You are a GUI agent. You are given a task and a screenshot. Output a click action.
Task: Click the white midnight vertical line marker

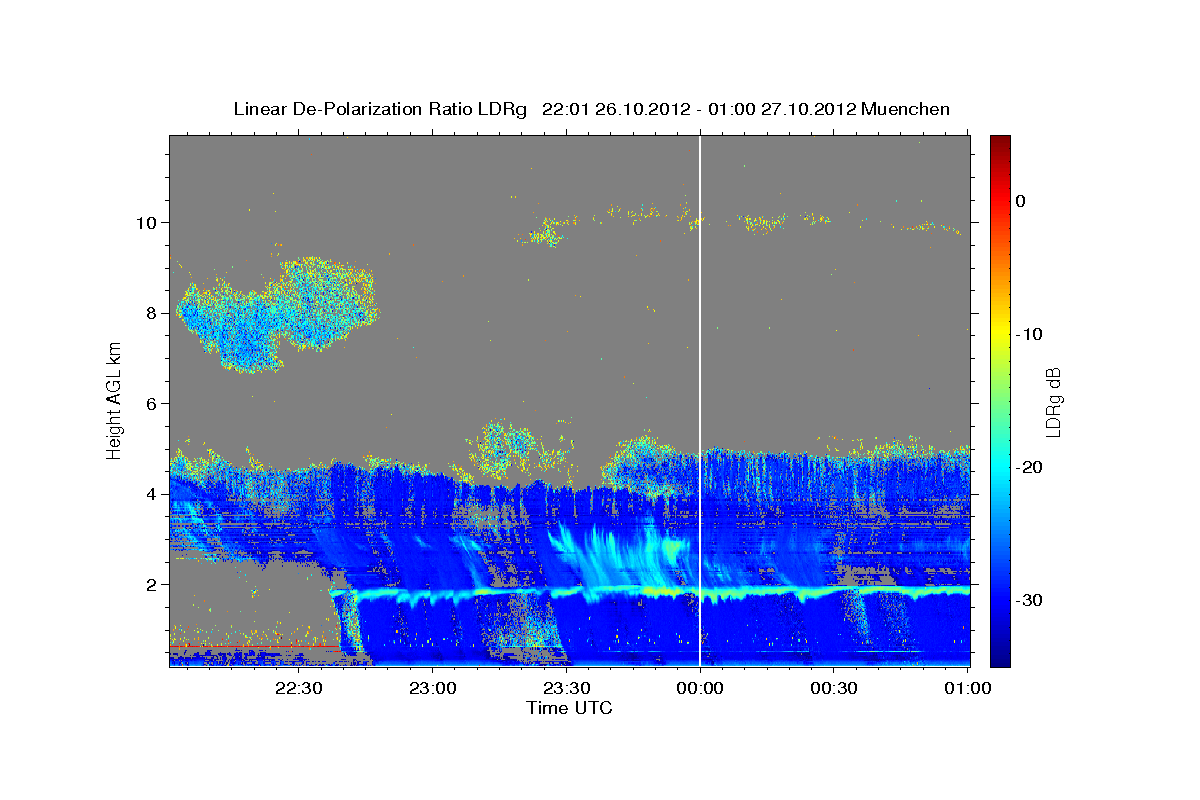700,400
